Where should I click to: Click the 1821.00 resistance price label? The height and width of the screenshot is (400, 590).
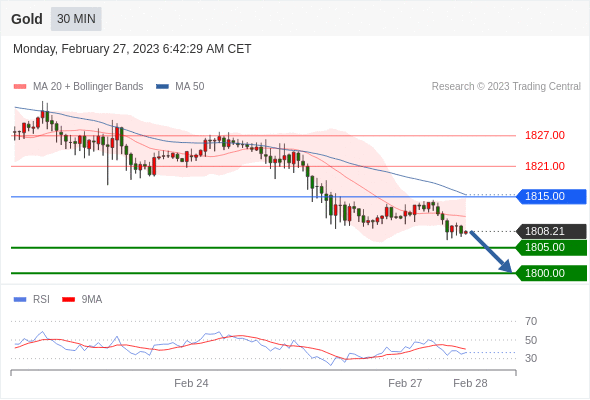[545, 166]
